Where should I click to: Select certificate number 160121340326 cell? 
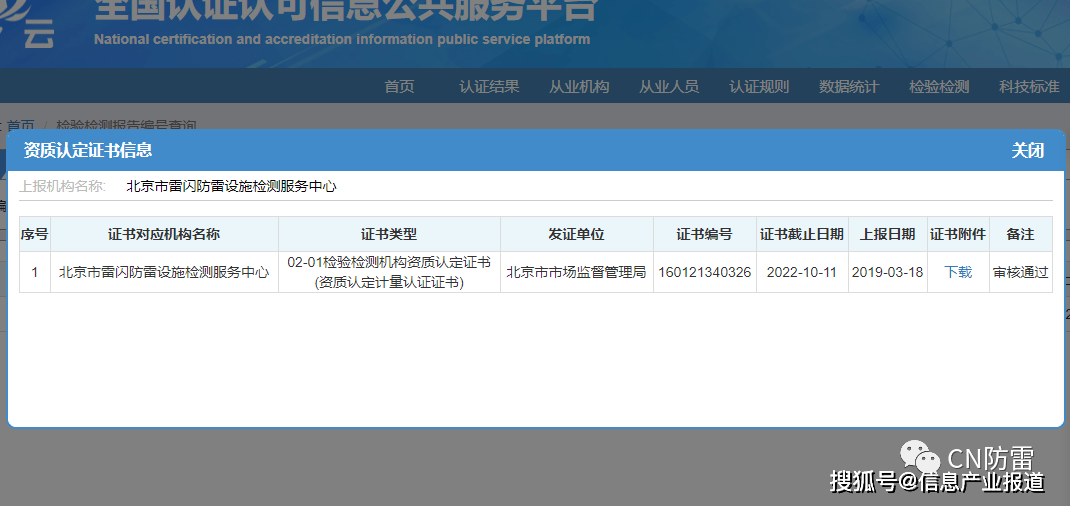click(705, 272)
